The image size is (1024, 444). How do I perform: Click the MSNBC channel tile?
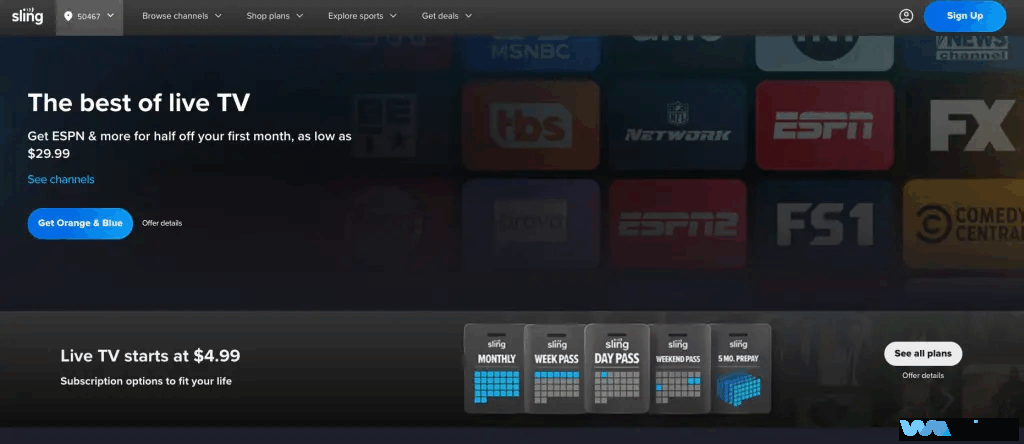click(x=531, y=52)
